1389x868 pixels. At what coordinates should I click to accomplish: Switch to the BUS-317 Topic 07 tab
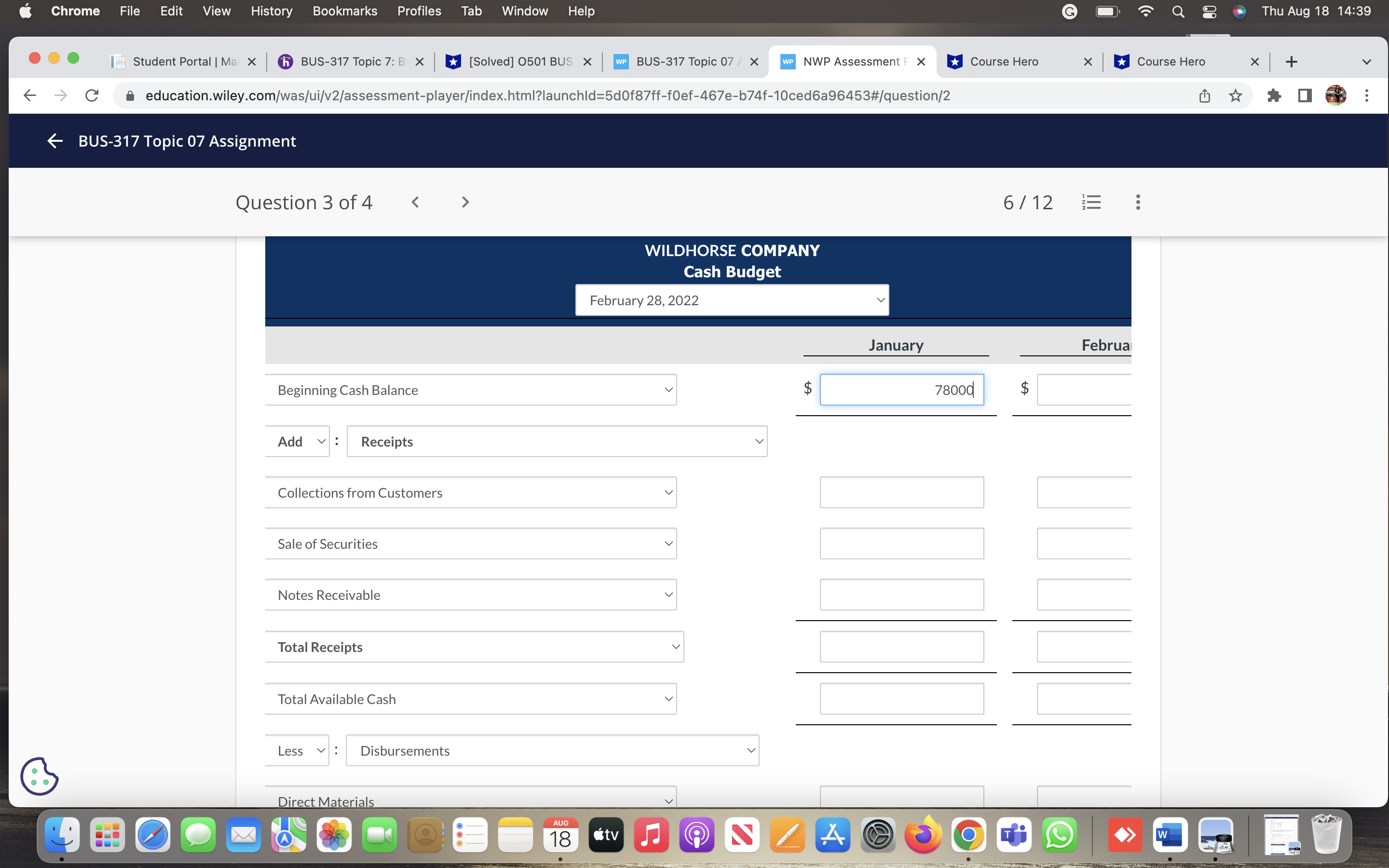click(683, 61)
